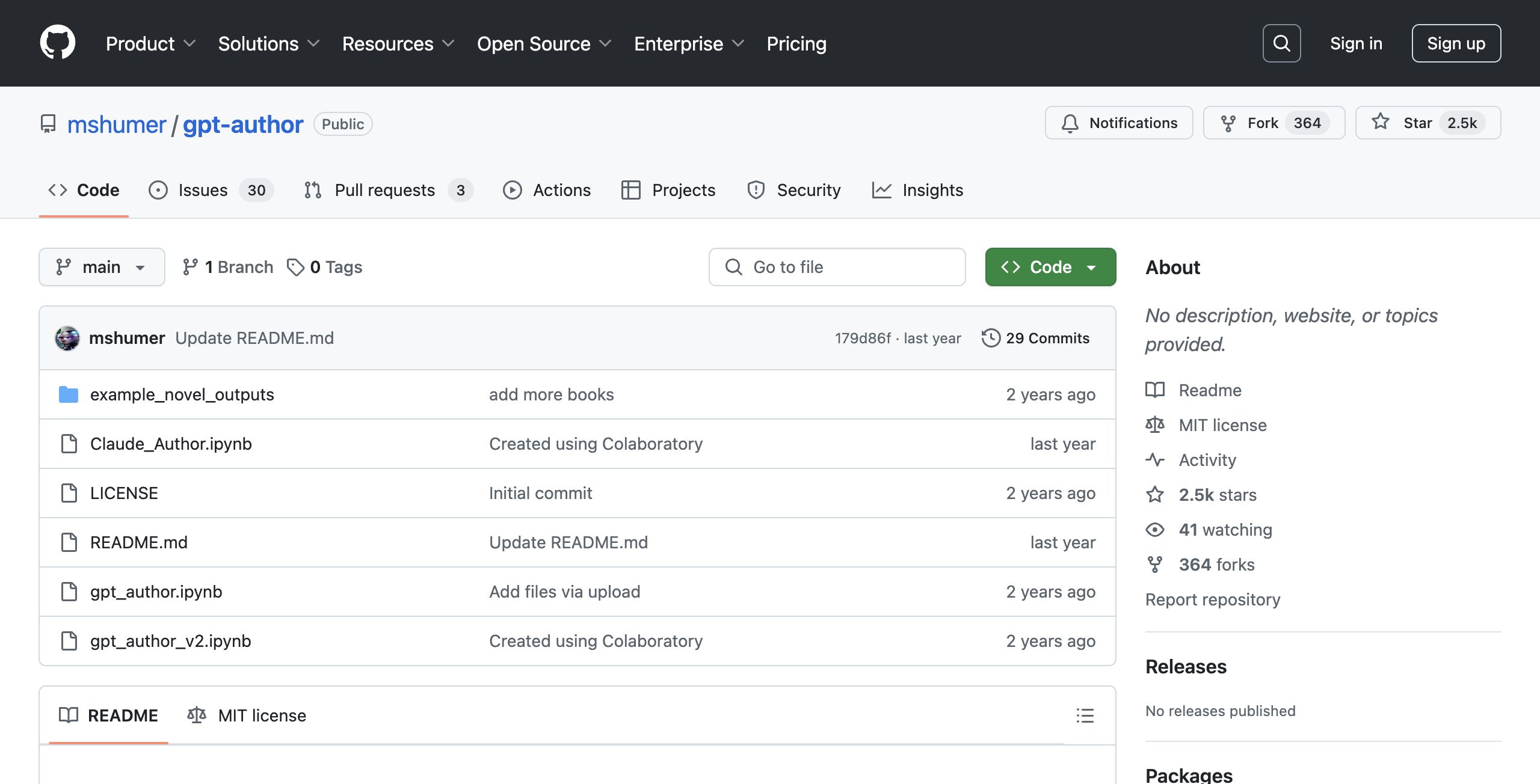The height and width of the screenshot is (784, 1540).
Task: Expand the Open Source menu
Action: tap(544, 43)
